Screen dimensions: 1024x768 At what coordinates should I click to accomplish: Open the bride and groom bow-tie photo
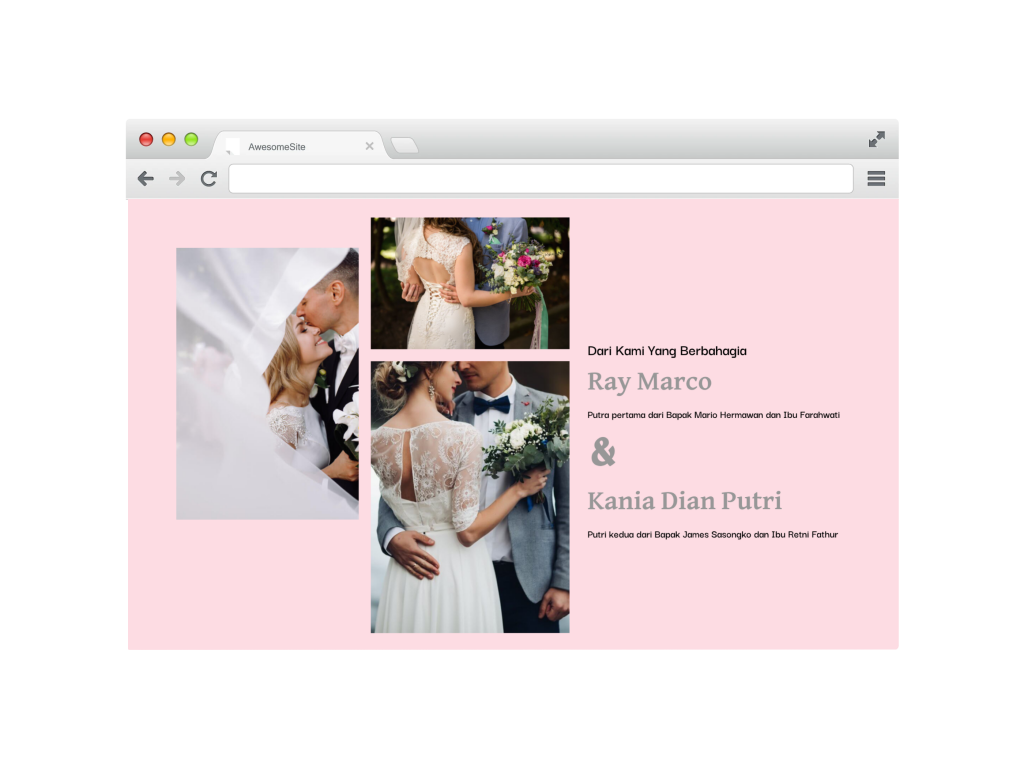(x=470, y=497)
